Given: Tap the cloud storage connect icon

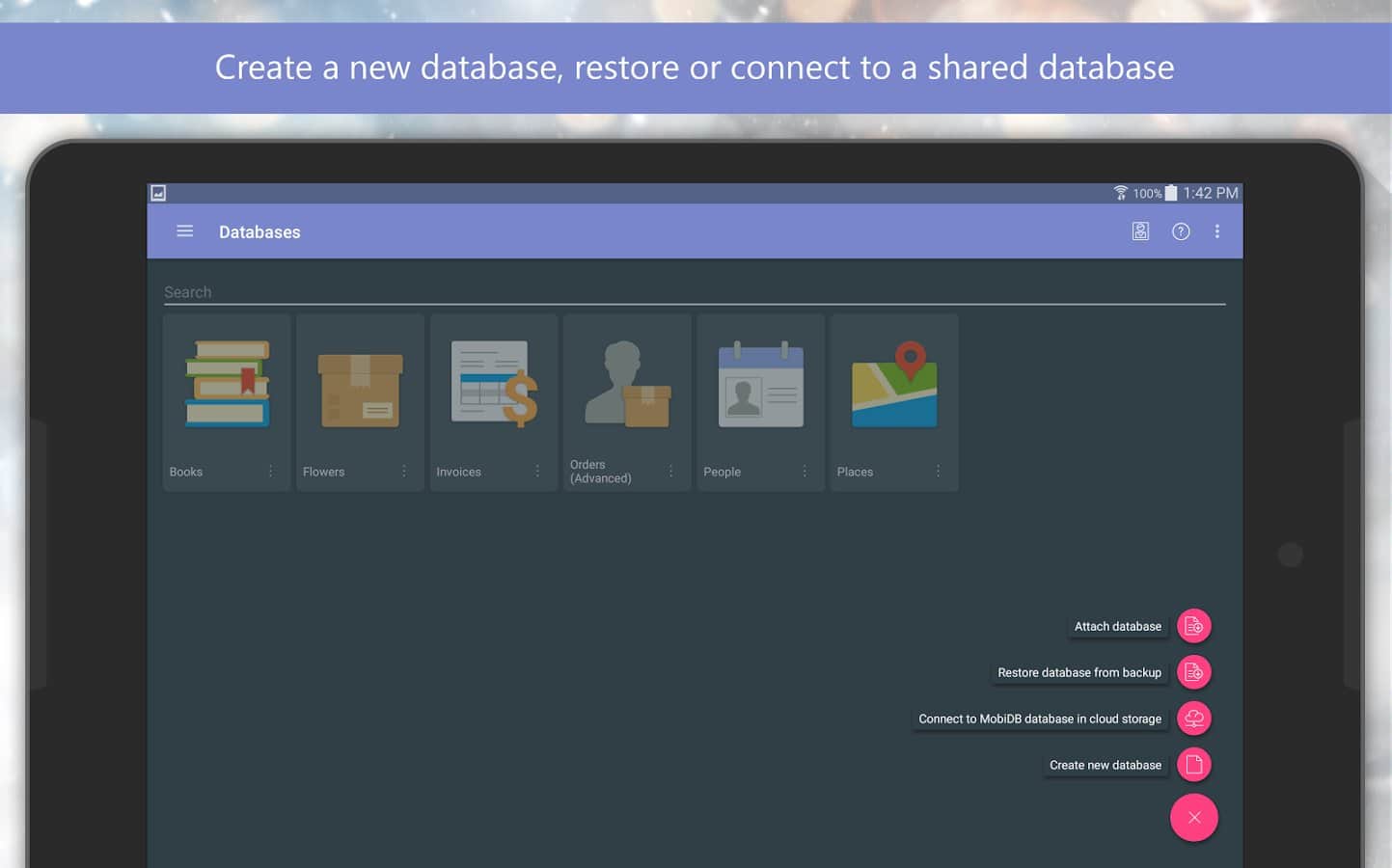Looking at the screenshot, I should pos(1193,719).
